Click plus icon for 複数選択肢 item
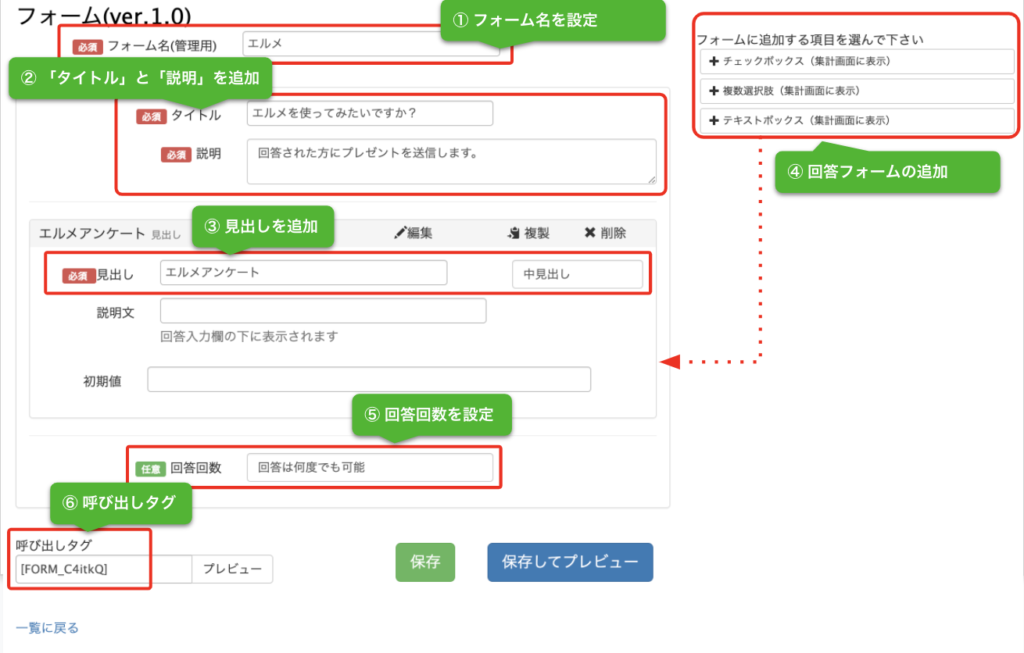Image resolution: width=1024 pixels, height=653 pixels. point(714,91)
